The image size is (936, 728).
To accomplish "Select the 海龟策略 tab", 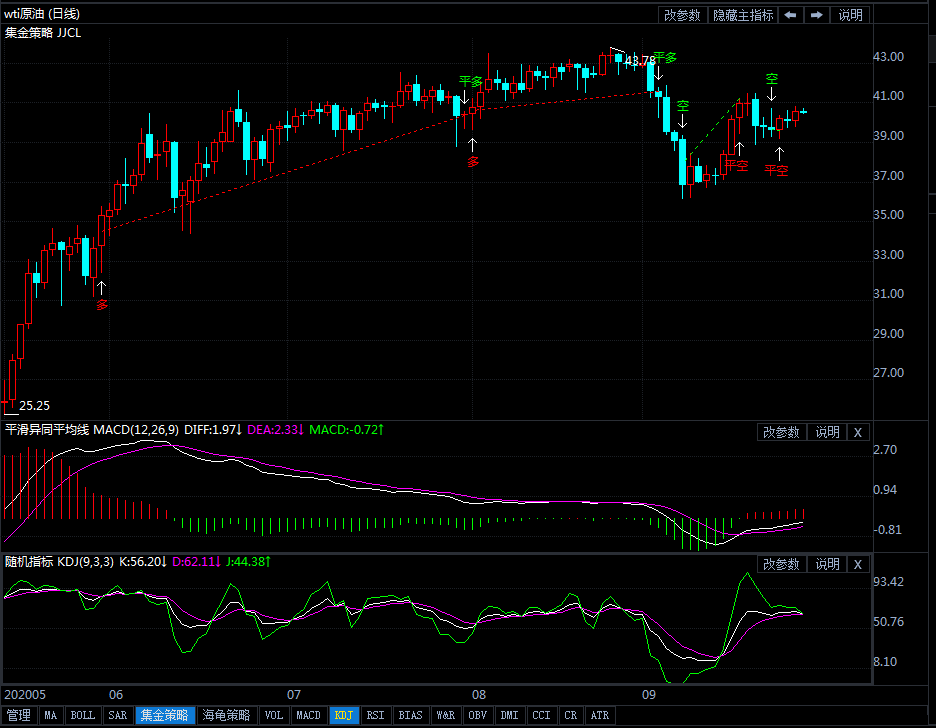I will [x=227, y=716].
